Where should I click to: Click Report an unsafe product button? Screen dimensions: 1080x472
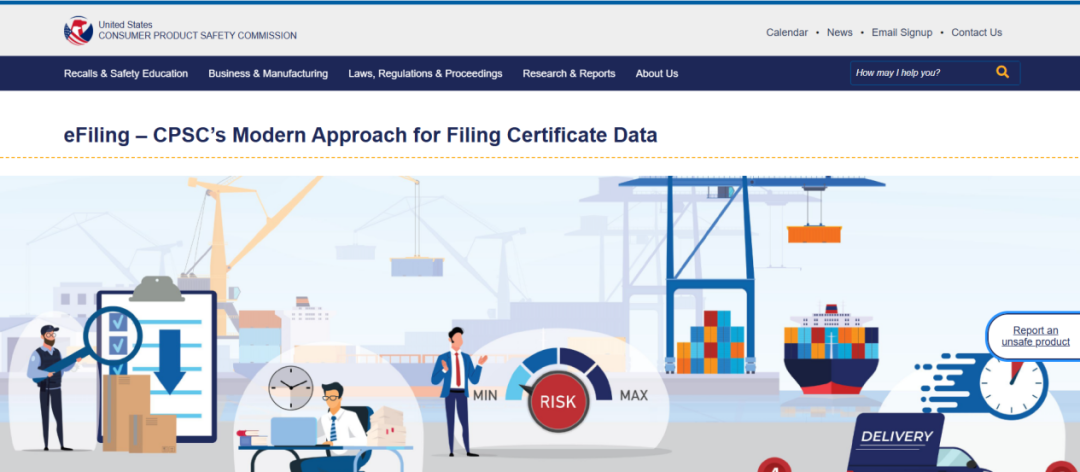[1035, 336]
